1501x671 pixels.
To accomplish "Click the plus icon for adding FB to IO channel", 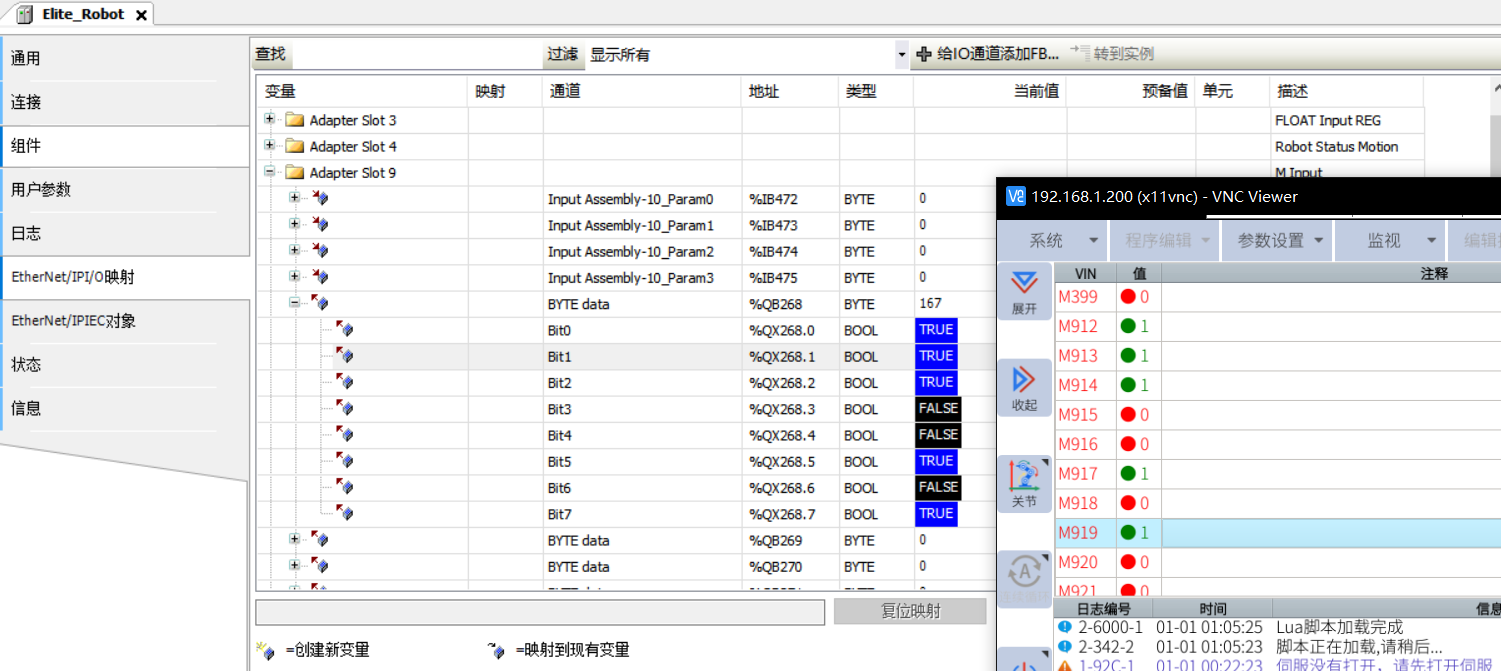I will [924, 54].
